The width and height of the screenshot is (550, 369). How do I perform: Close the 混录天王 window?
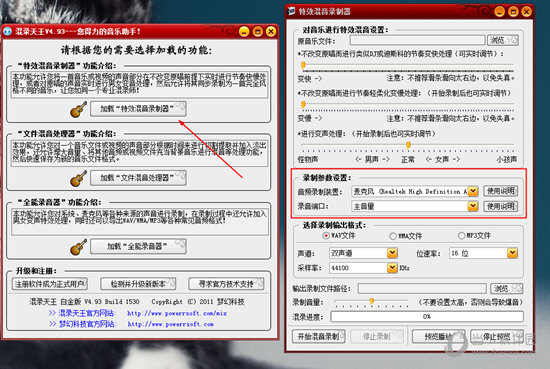click(271, 32)
